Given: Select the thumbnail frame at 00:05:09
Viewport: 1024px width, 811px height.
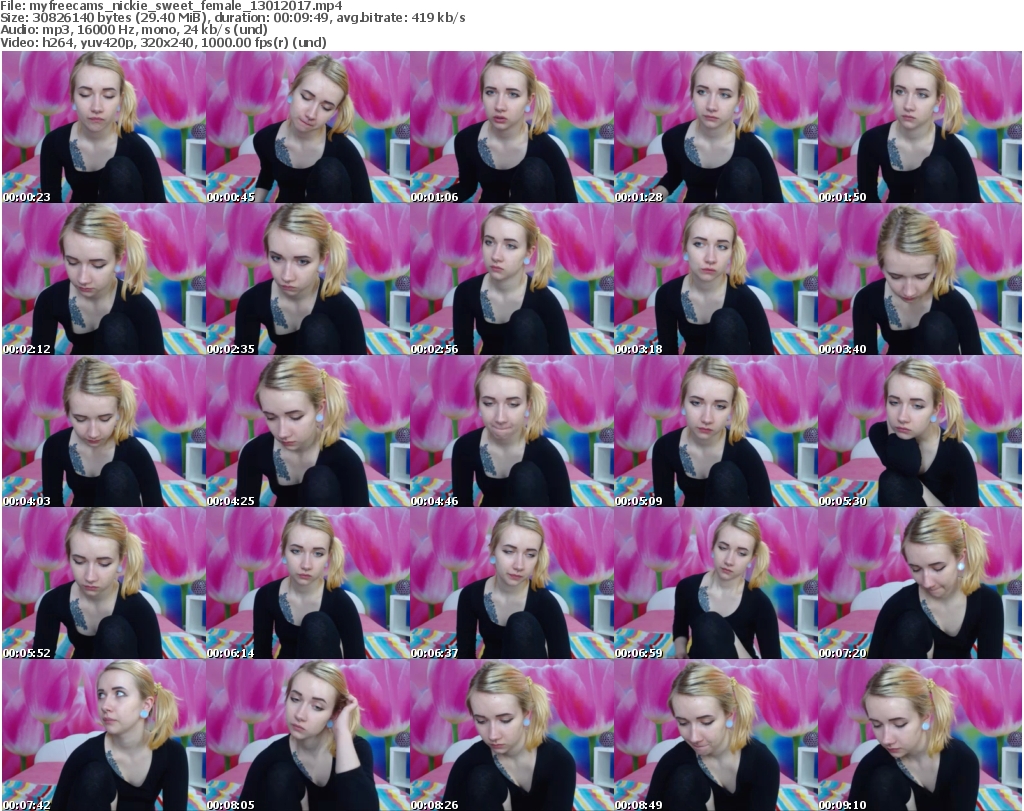Looking at the screenshot, I should pos(716,431).
